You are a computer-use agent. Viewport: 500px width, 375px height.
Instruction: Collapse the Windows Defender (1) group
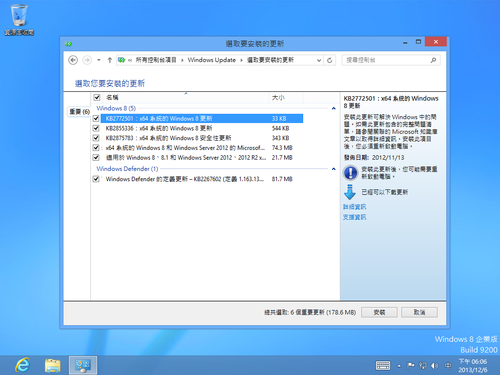pyautogui.click(x=333, y=169)
